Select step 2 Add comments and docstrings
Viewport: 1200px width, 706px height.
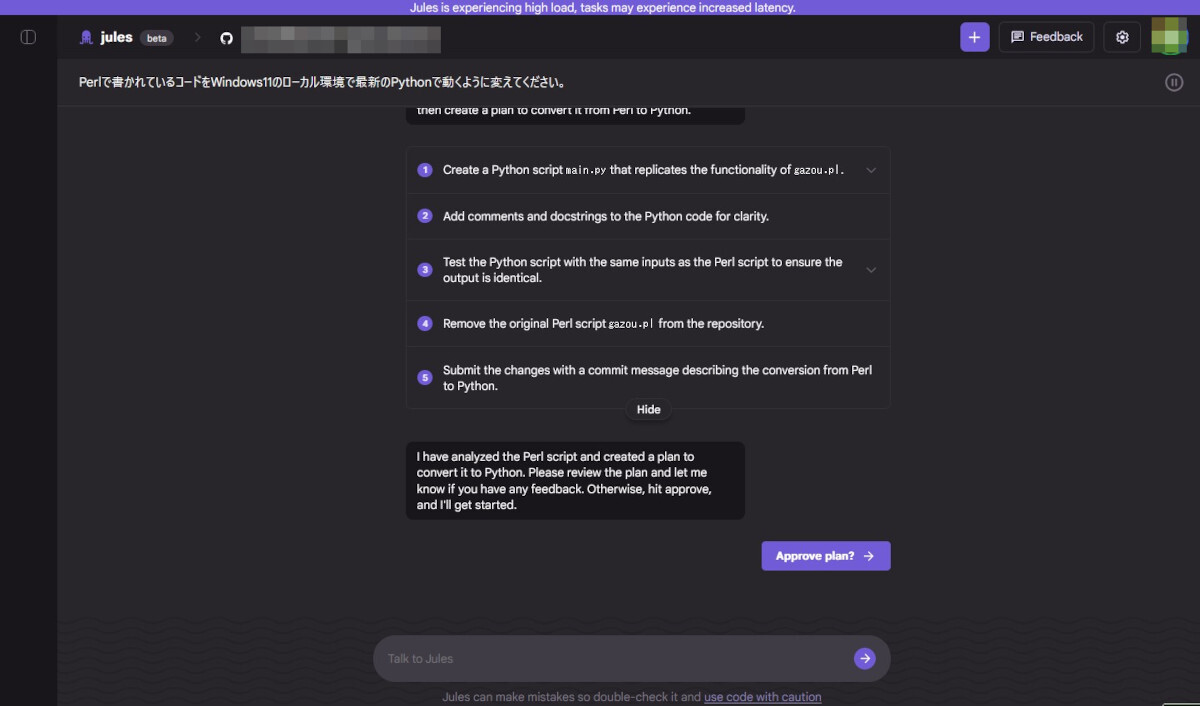(648, 216)
